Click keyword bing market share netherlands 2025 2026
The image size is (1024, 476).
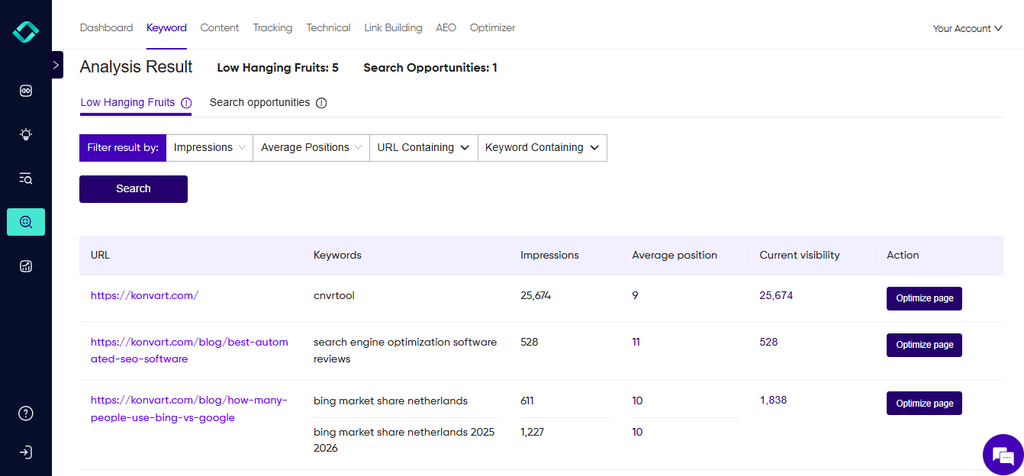(404, 440)
